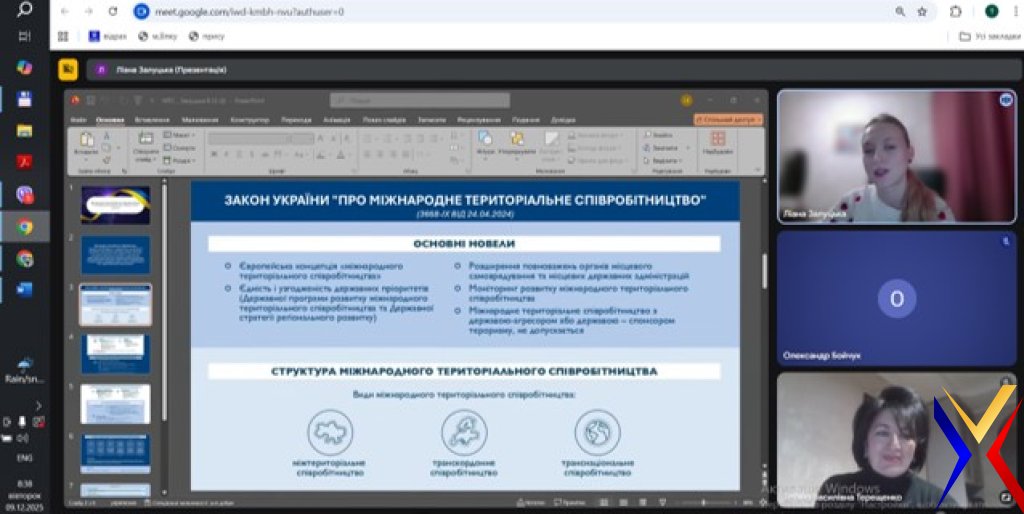The image size is (1024, 514).
Task: Click the Спільний доступ share button
Action: [x=728, y=119]
